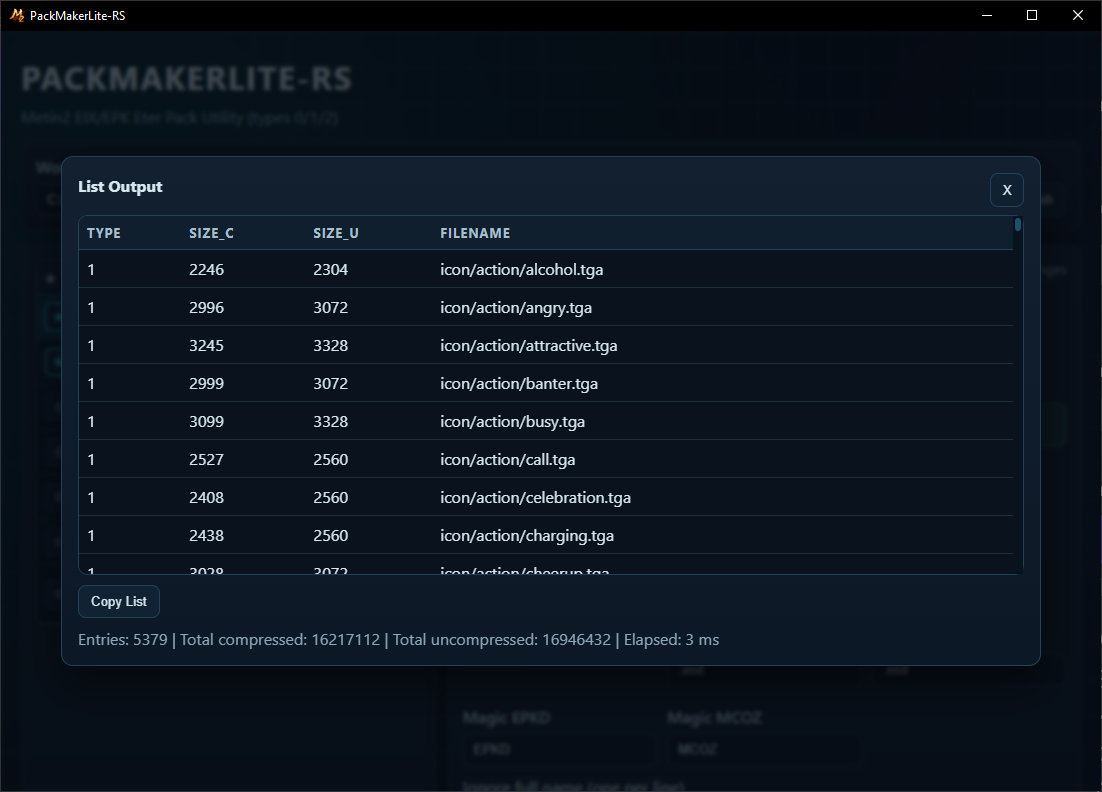The height and width of the screenshot is (792, 1102).
Task: Click the TYPE column header
Action: point(104,233)
